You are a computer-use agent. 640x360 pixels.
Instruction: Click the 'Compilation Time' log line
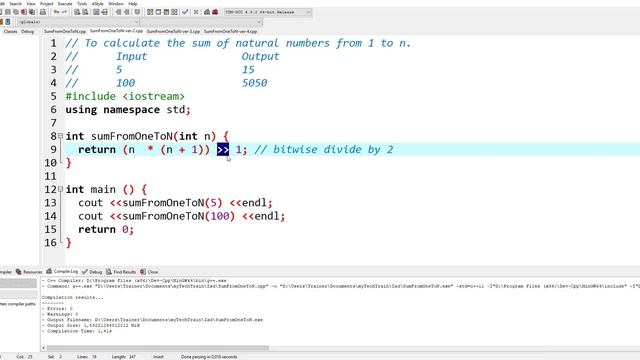(x=77, y=331)
